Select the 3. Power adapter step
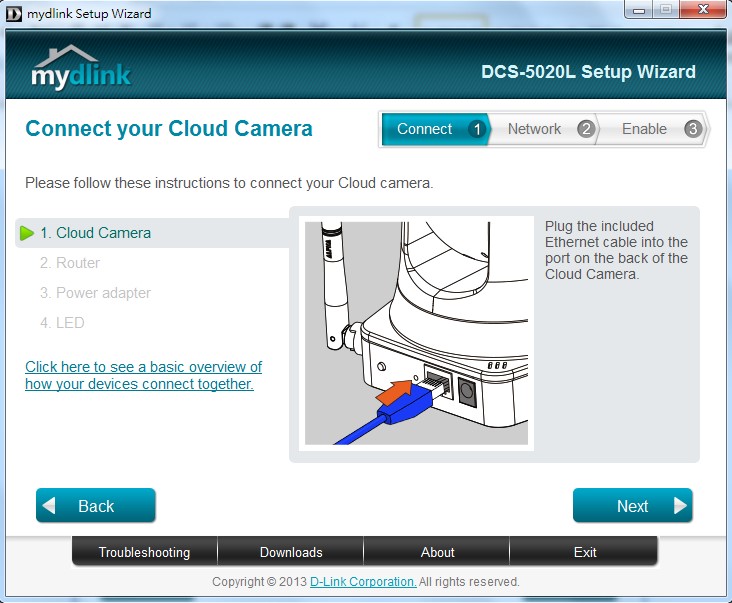 click(x=95, y=293)
